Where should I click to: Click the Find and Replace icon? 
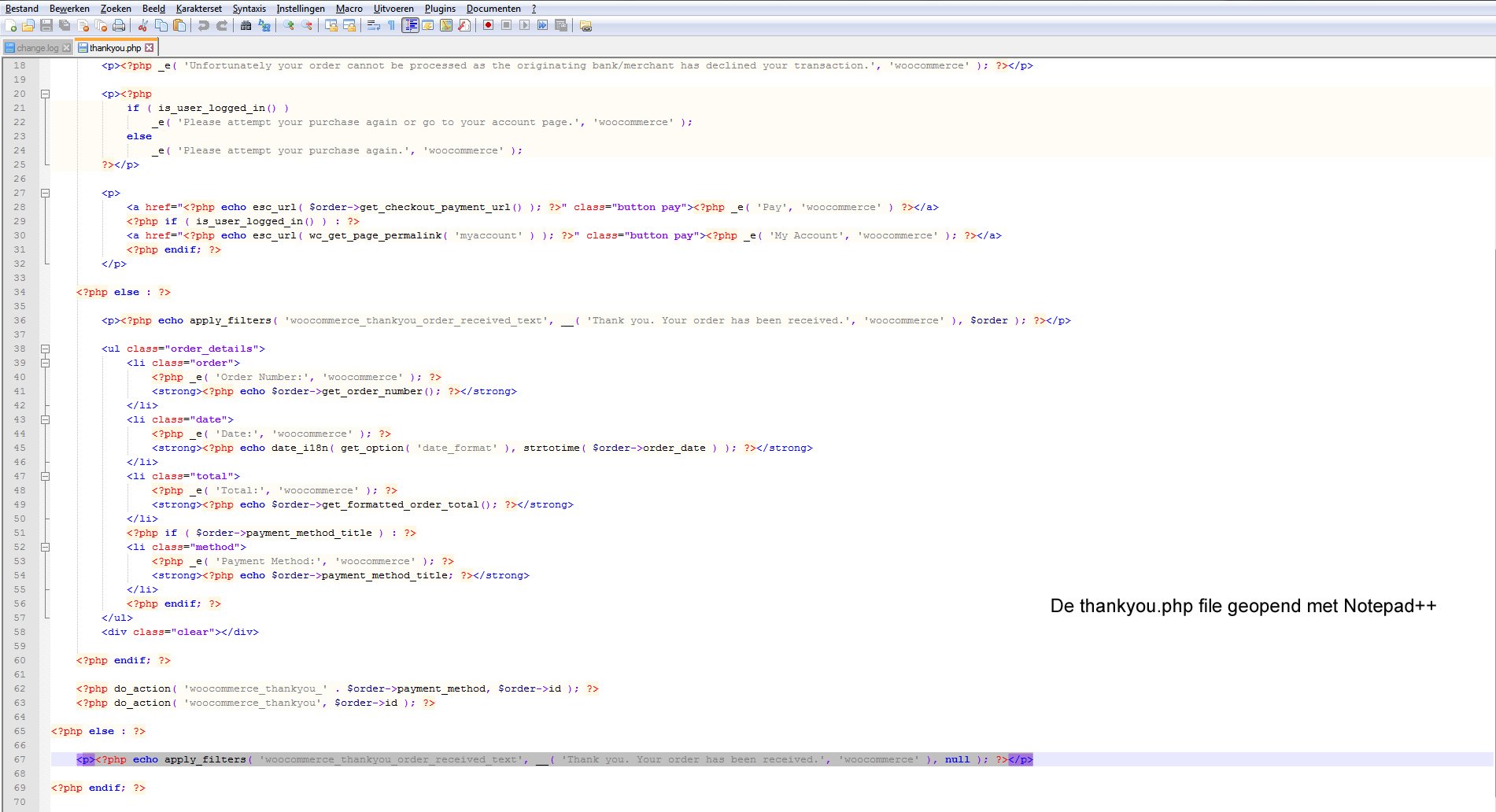click(x=264, y=25)
